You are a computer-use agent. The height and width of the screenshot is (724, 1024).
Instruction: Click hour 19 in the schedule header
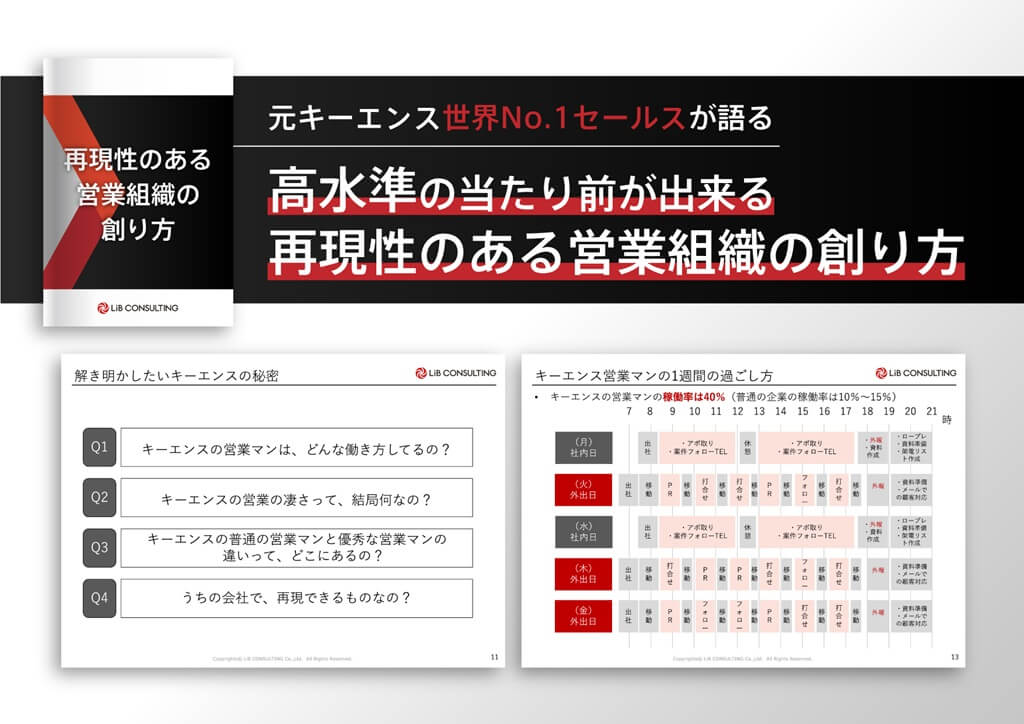pos(889,411)
